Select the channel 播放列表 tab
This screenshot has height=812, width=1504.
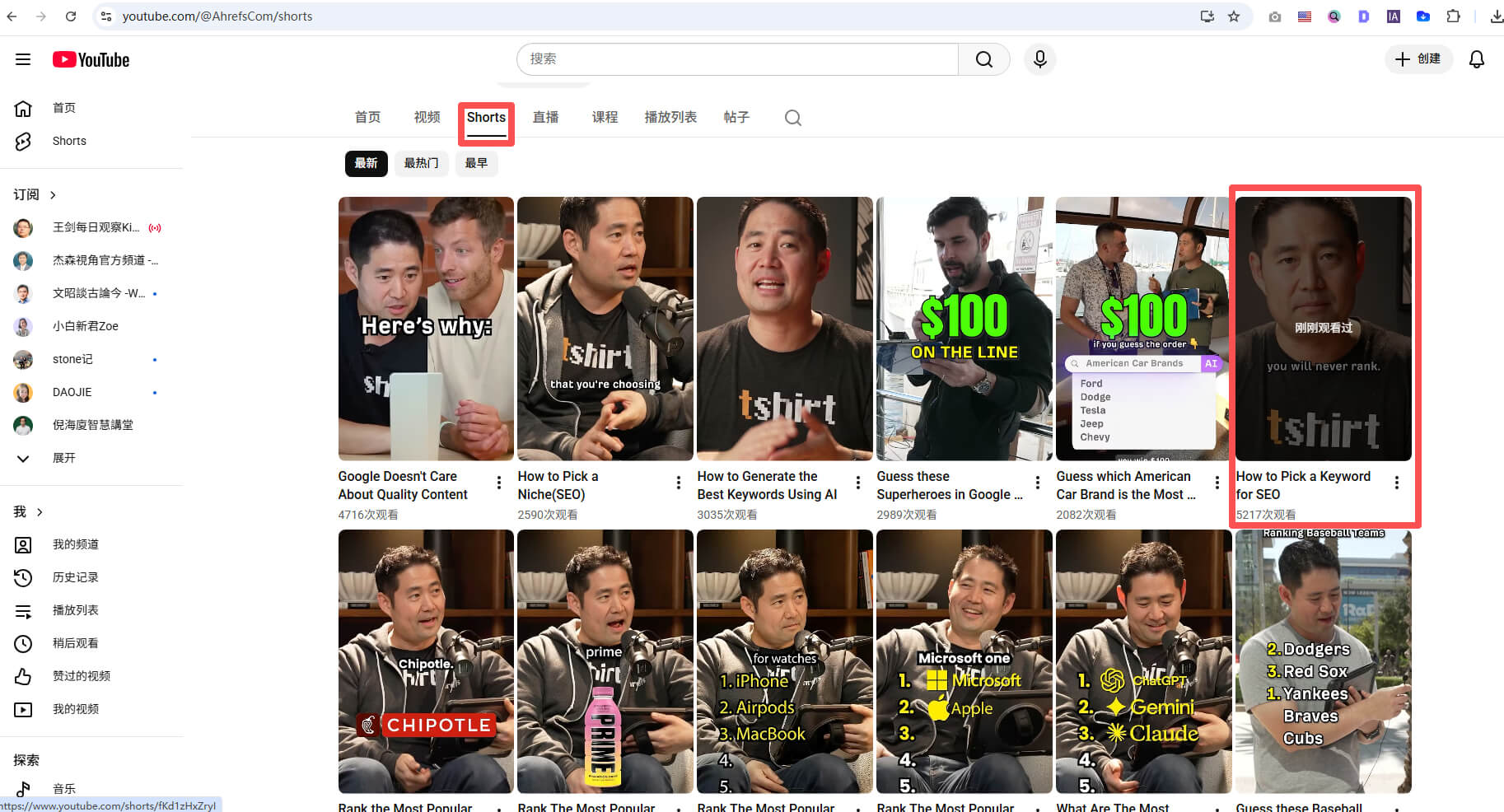670,117
